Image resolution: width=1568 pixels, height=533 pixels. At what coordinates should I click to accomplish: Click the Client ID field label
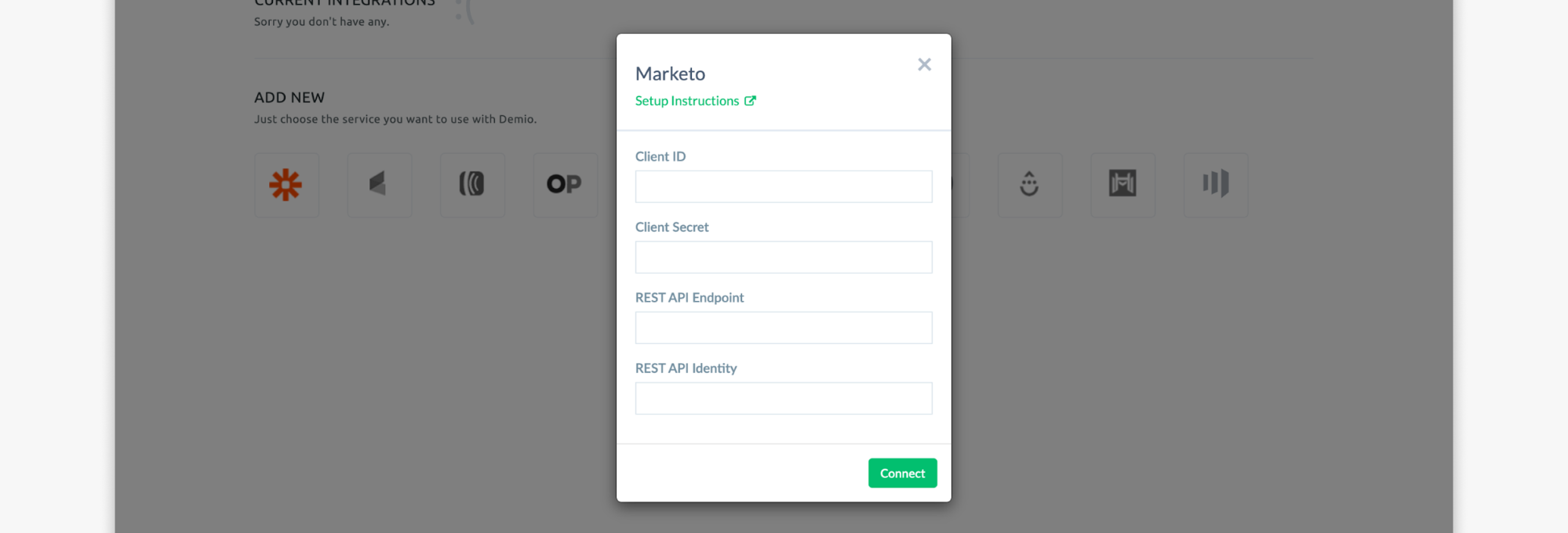point(660,156)
